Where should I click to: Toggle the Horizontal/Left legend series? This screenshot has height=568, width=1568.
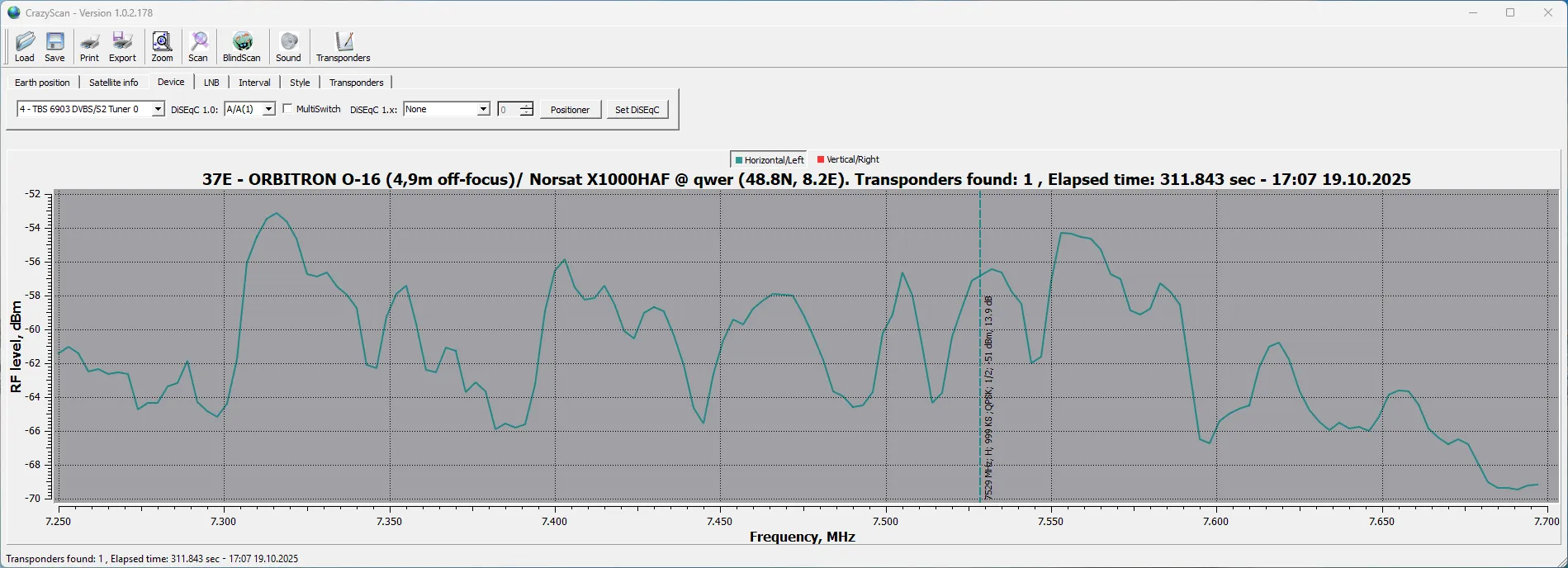[x=769, y=160]
